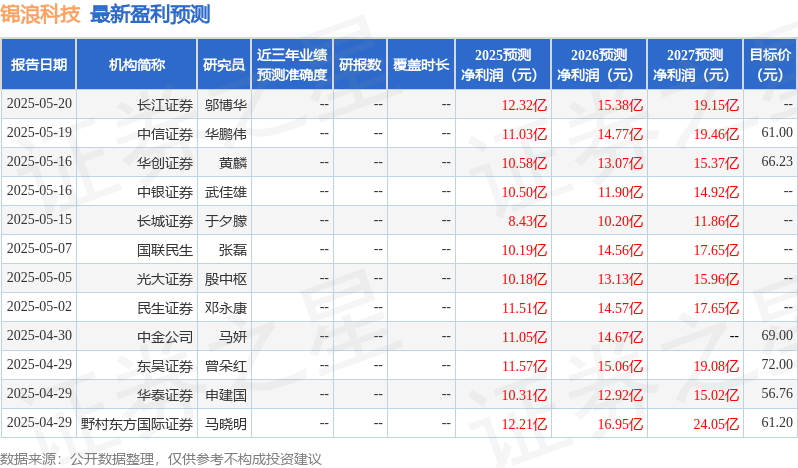Image resolution: width=798 pixels, height=468 pixels.
Task: Click the date 2025-05-02 cell
Action: click(x=39, y=307)
